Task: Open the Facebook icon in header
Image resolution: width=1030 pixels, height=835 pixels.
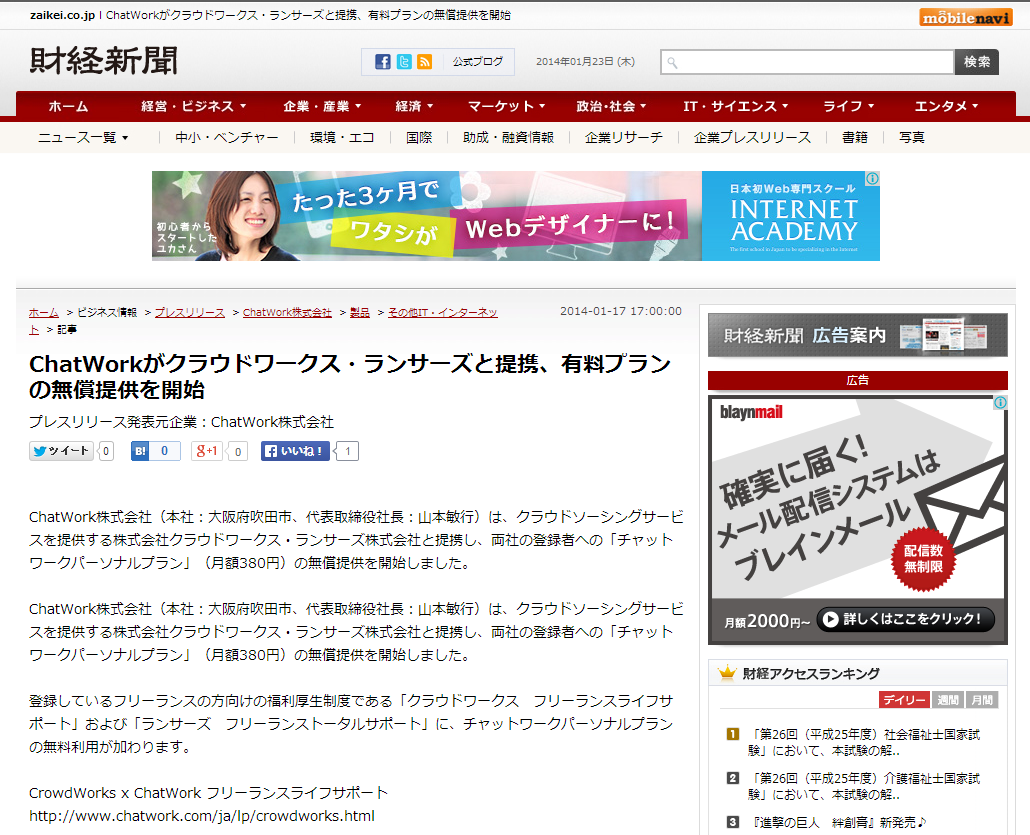Action: point(382,62)
